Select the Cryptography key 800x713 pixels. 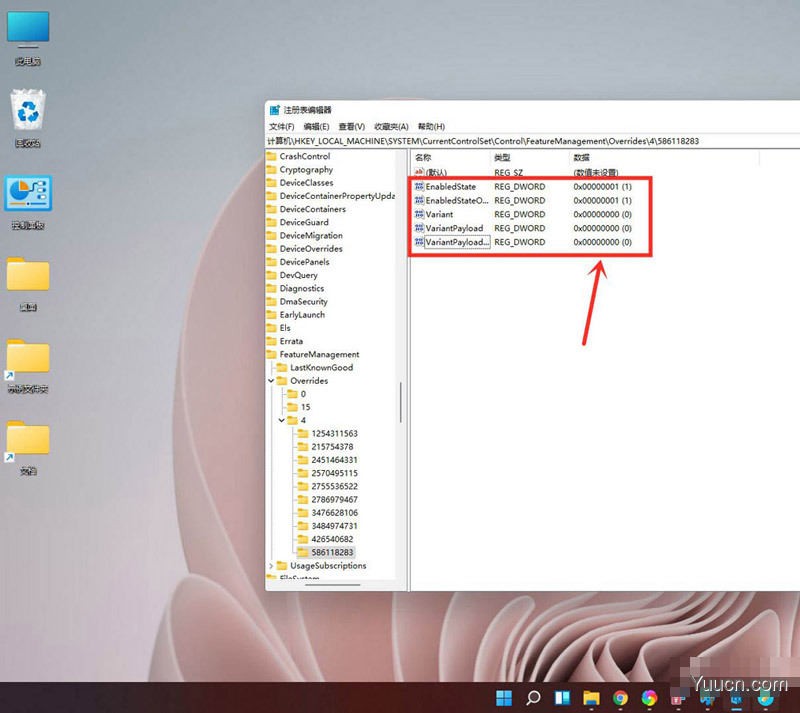(x=306, y=169)
